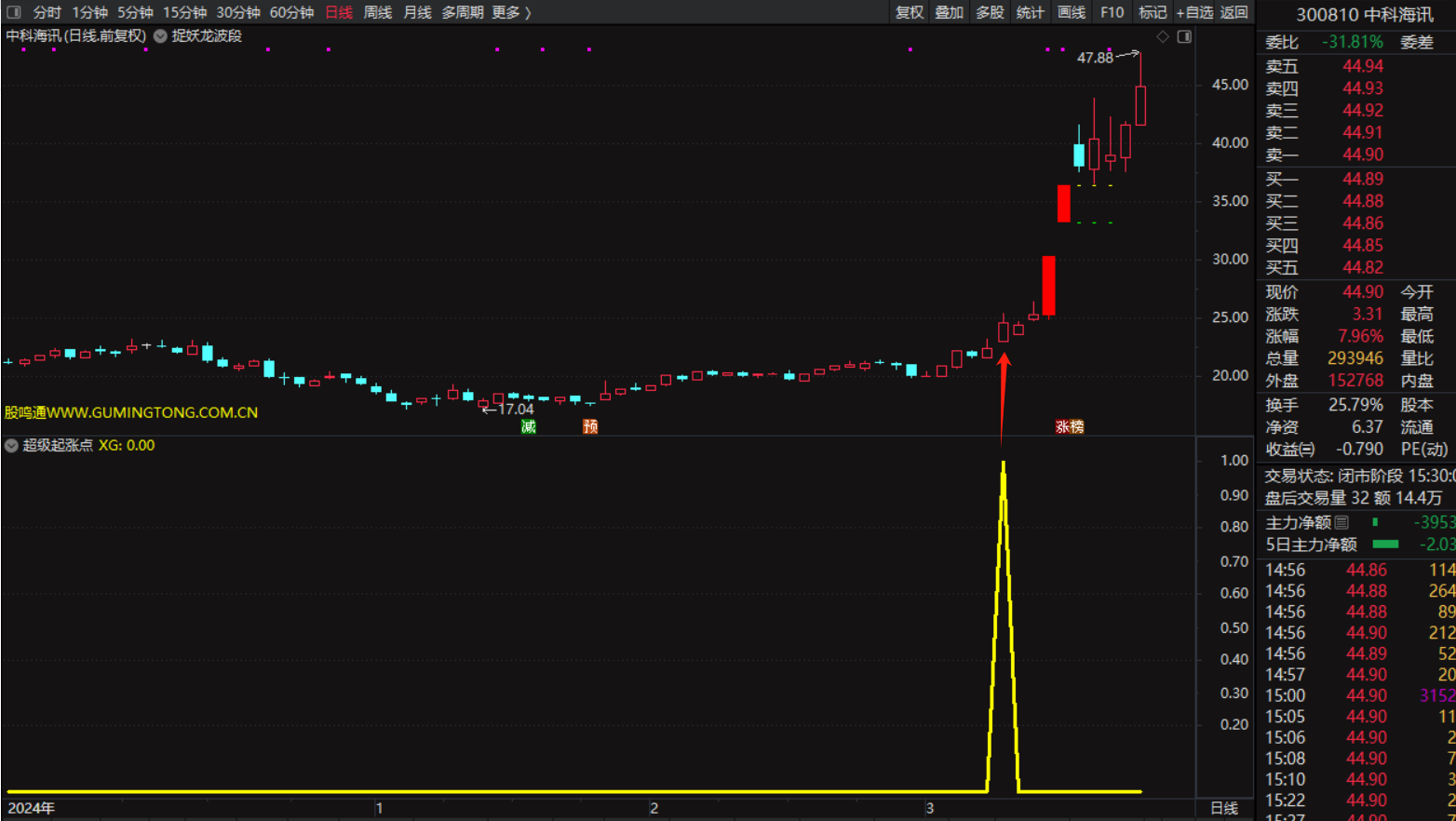The image size is (1456, 821).
Task: Switch to the 分时 intraday tab
Action: [x=47, y=12]
